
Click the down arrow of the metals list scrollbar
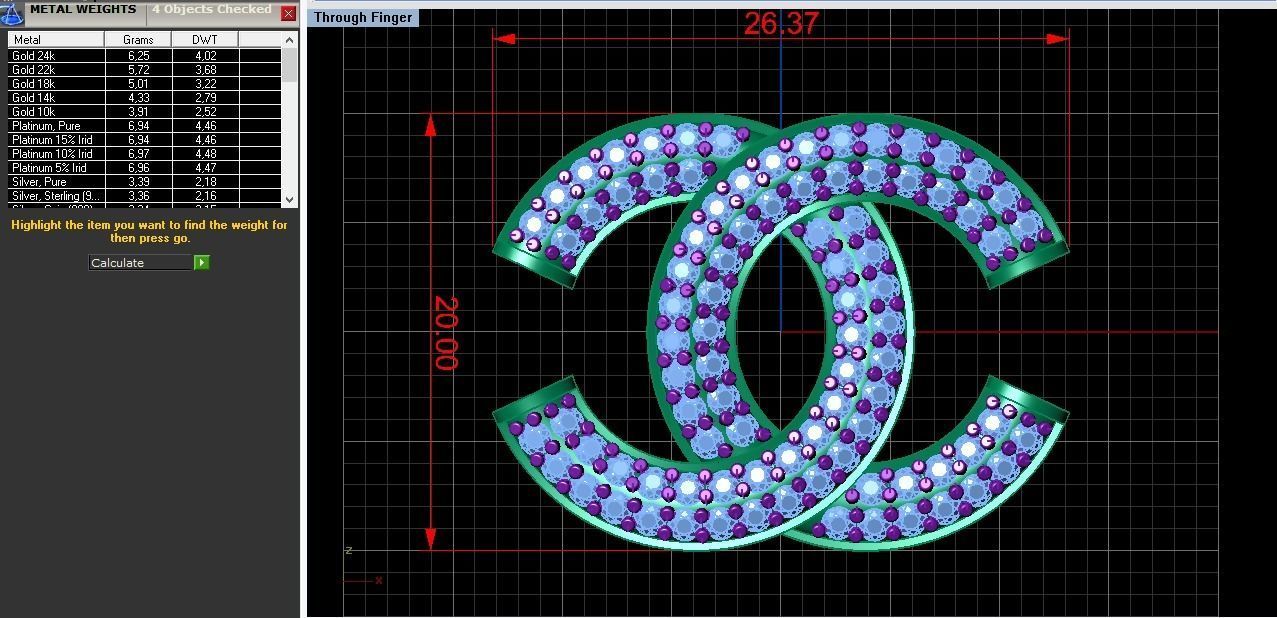(x=290, y=200)
